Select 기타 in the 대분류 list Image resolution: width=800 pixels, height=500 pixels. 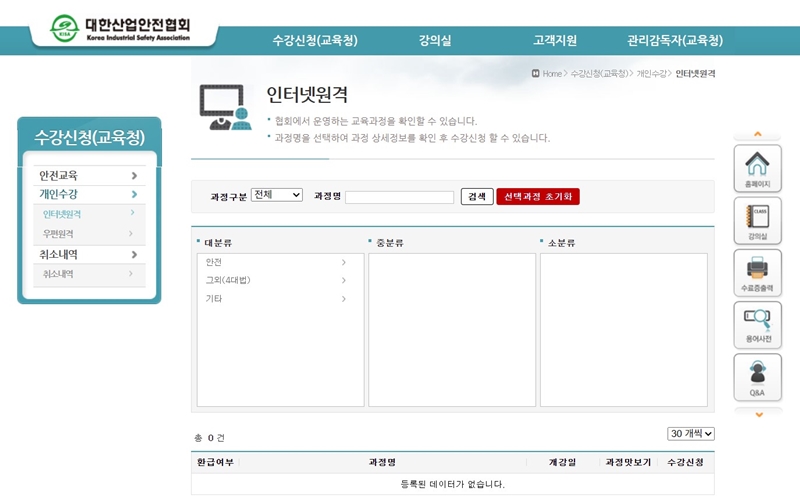coord(214,298)
